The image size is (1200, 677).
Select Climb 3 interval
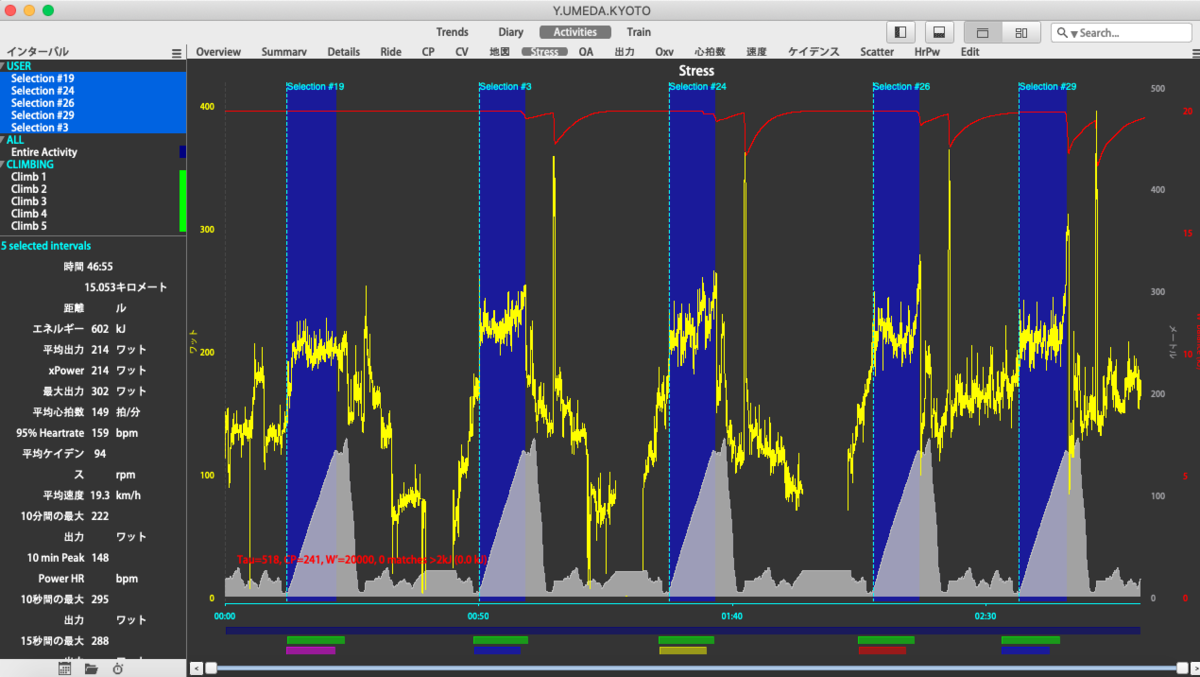93,201
